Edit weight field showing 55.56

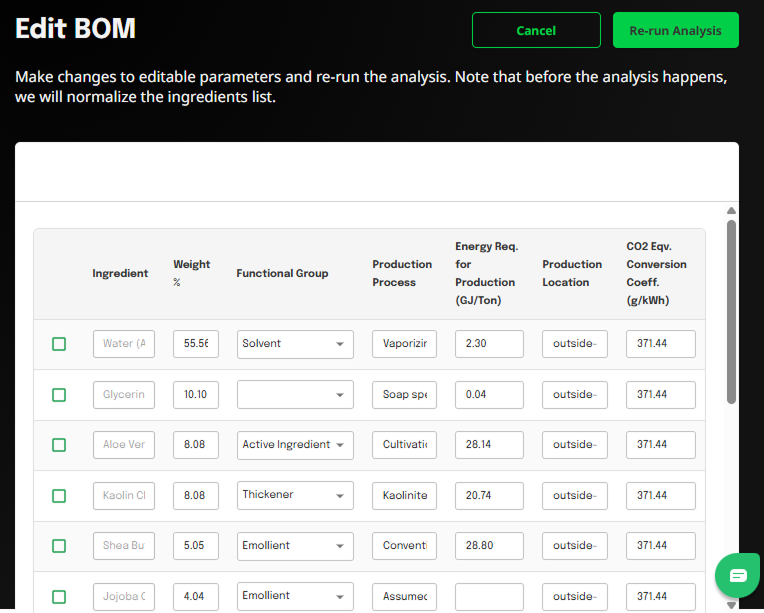pyautogui.click(x=196, y=344)
